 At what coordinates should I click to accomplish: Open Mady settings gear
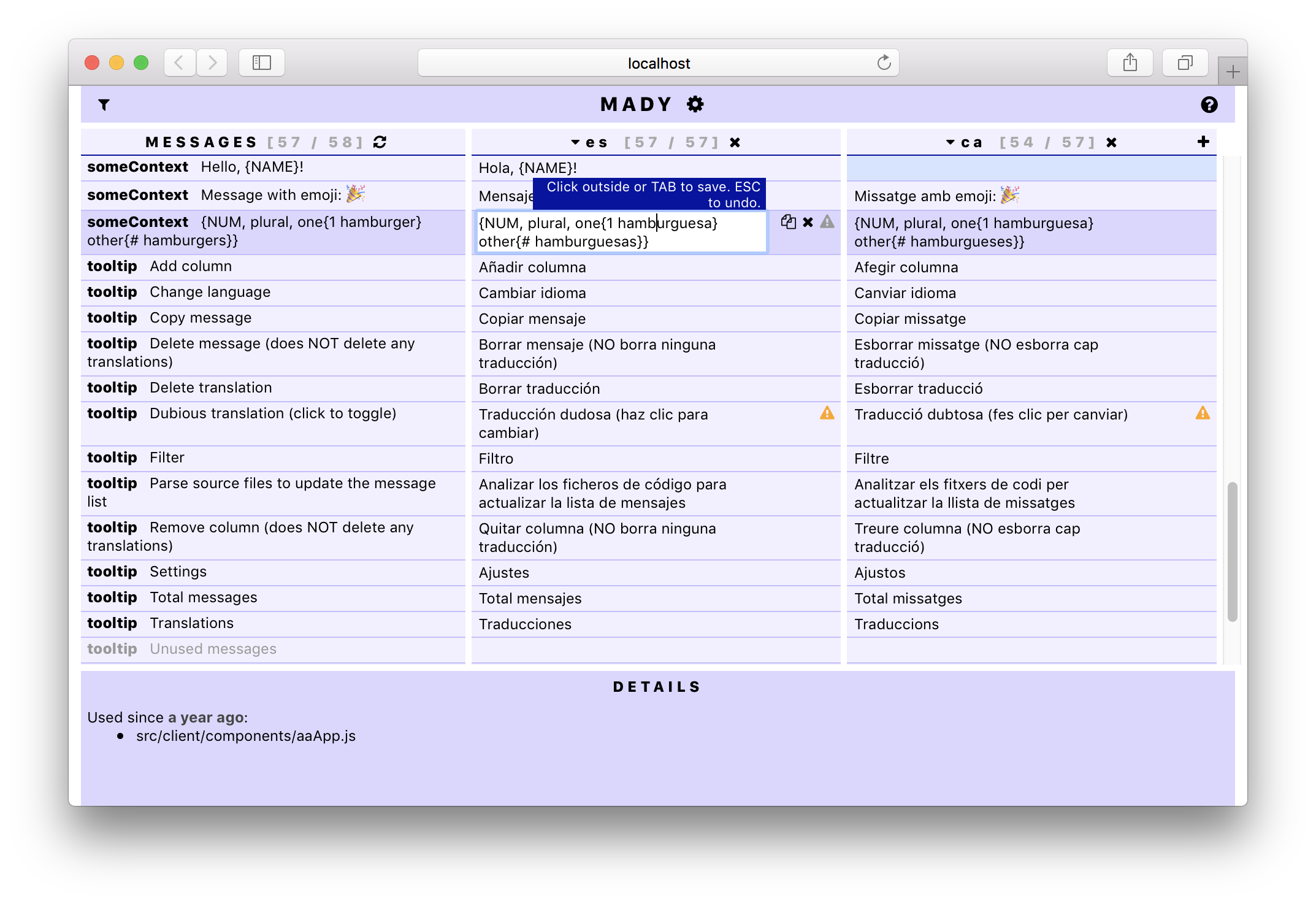(x=695, y=104)
